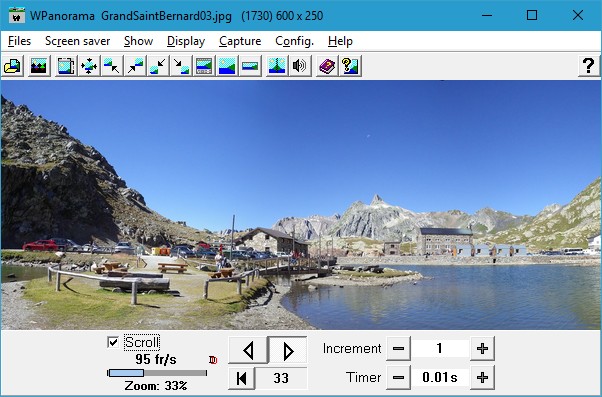Click the Timer value field showing 0.01s
Screen dimensions: 602x397
[x=440, y=377]
